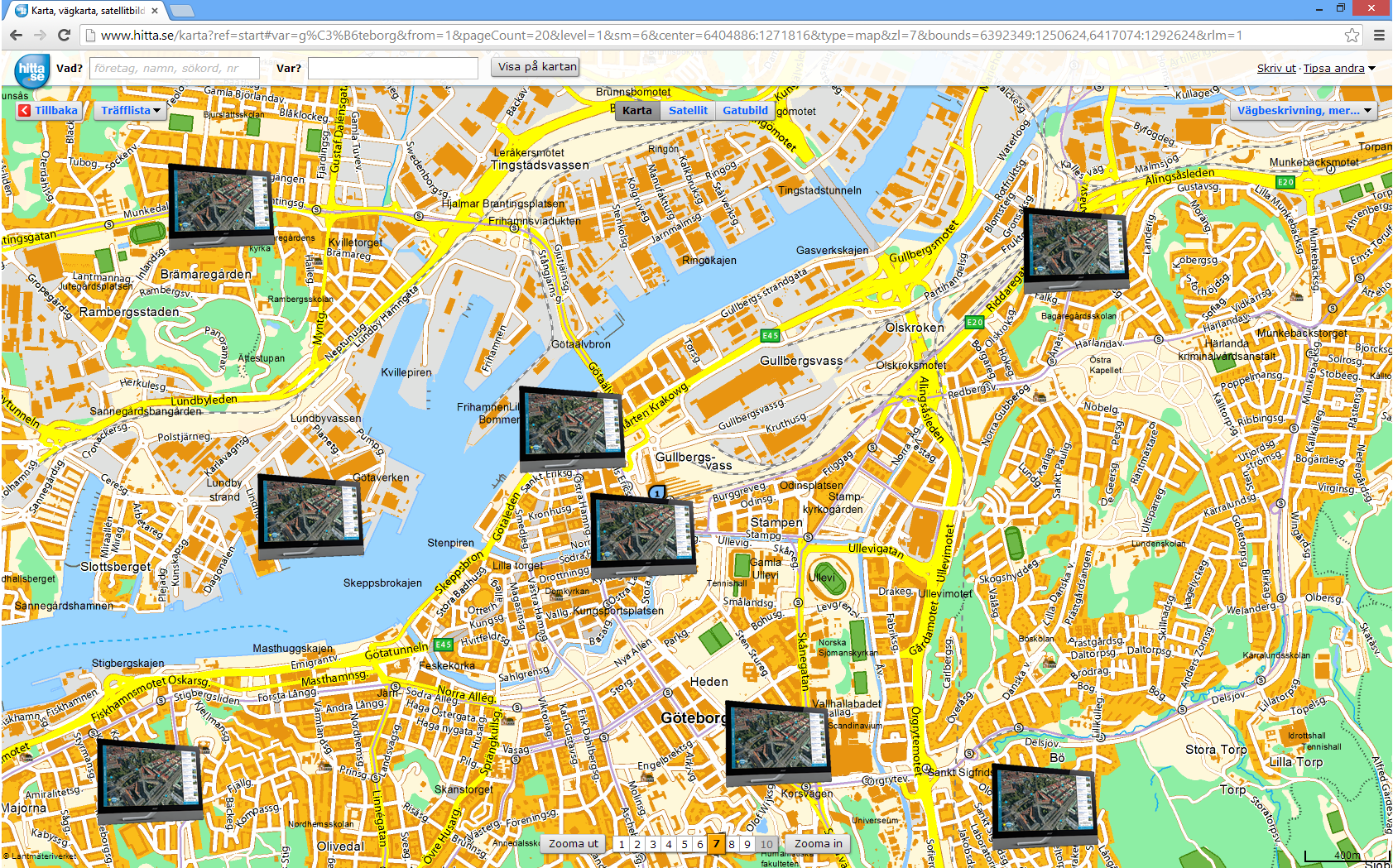This screenshot has width=1393, height=868.
Task: Open the monitor thumbnail near Scandinavium
Action: [x=778, y=743]
